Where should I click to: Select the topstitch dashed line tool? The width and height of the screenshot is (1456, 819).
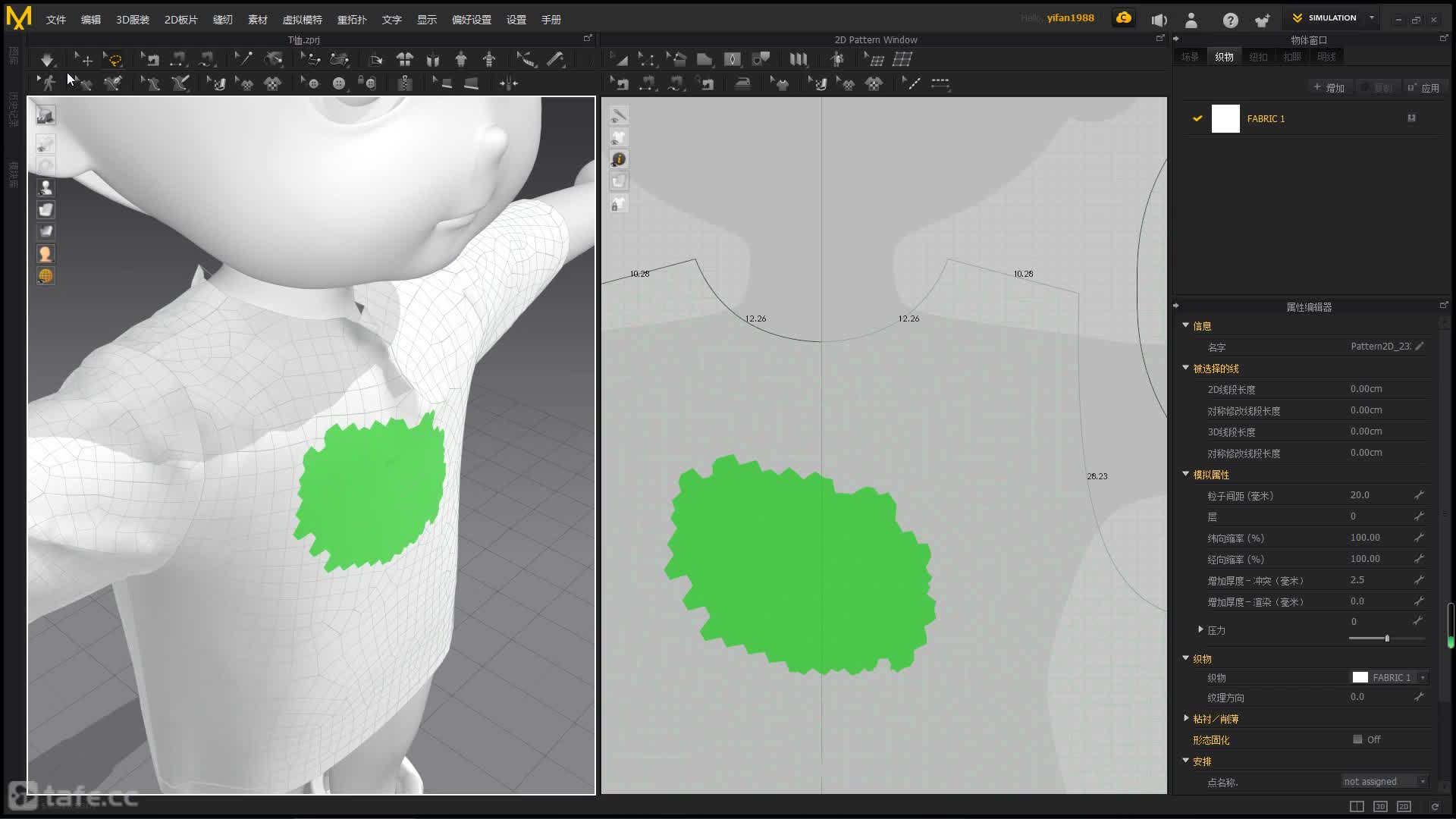click(940, 83)
